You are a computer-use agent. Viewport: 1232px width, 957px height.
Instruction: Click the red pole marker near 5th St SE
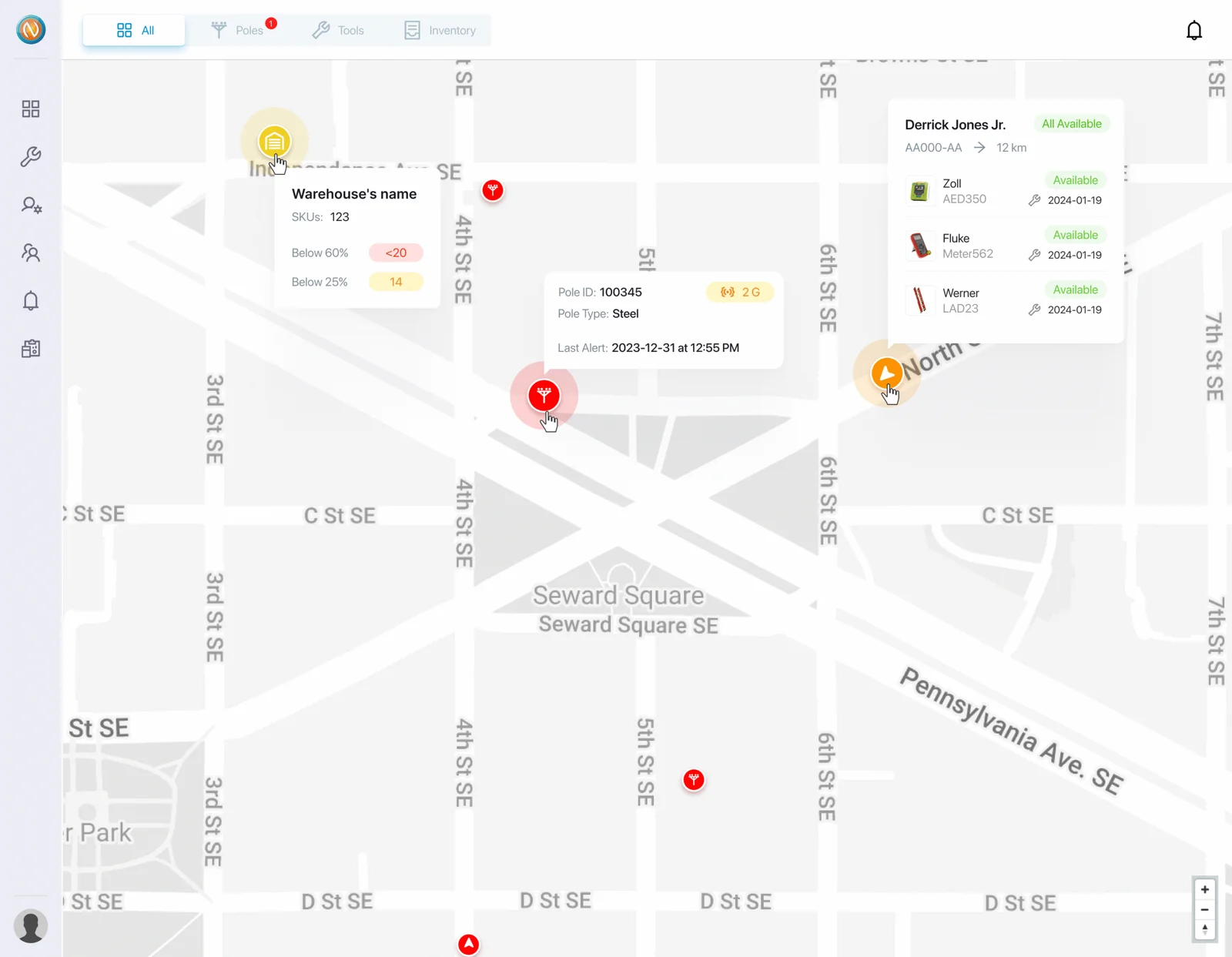point(694,780)
